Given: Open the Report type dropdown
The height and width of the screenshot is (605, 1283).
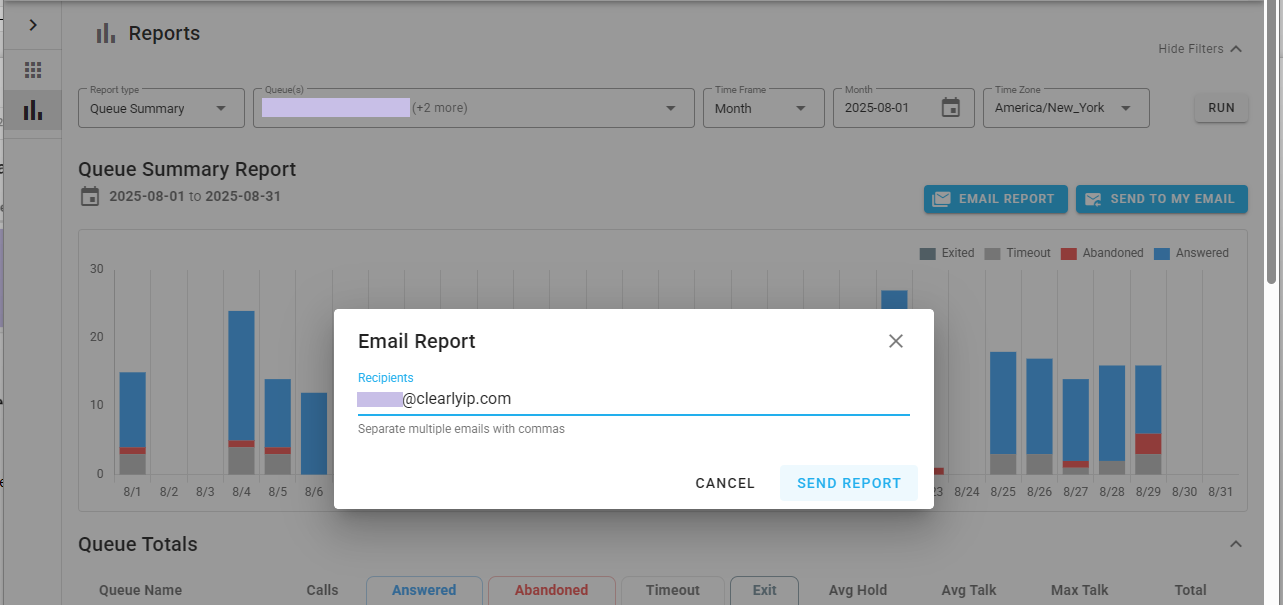Looking at the screenshot, I should tap(161, 108).
